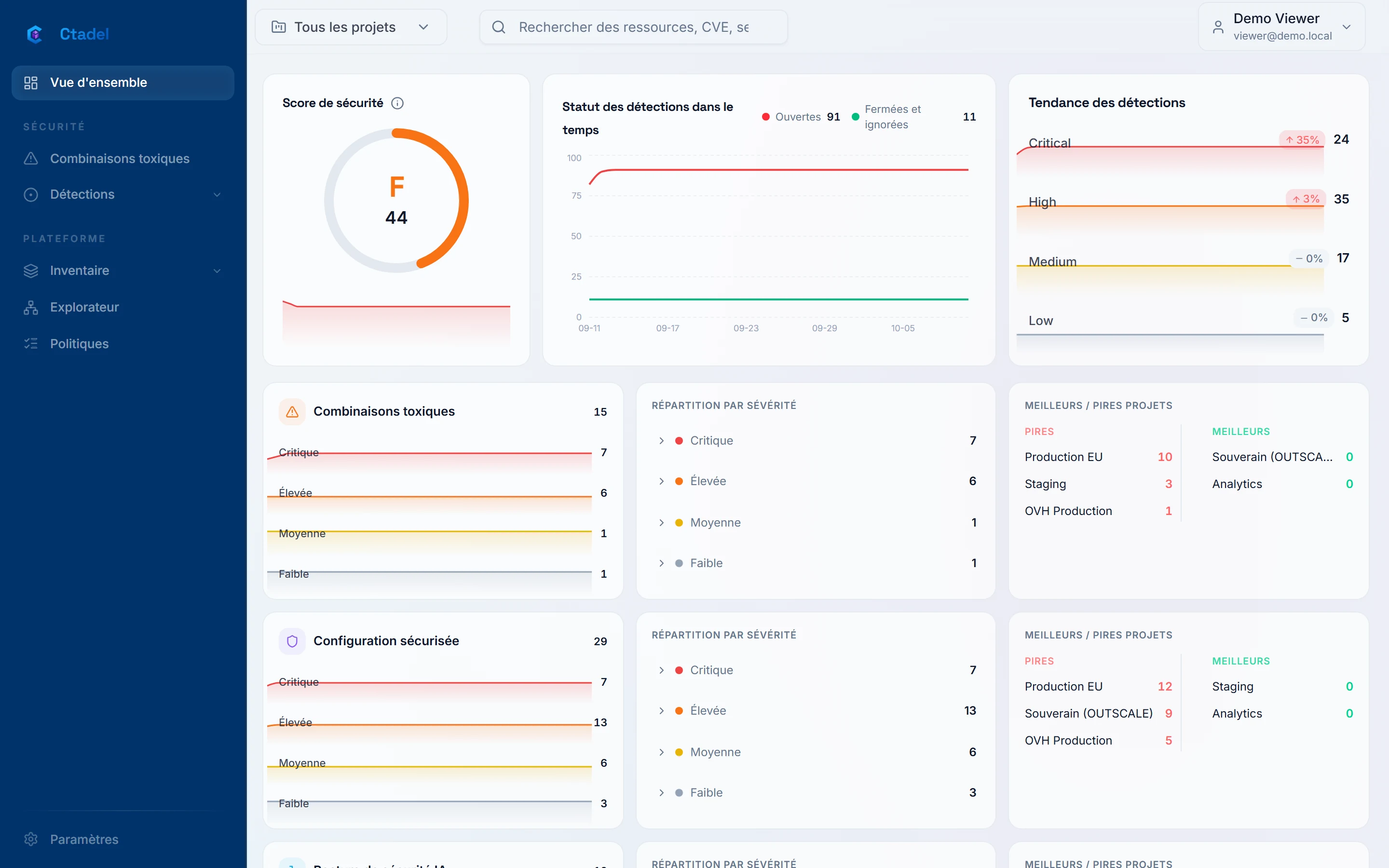Click the High 3% trend badge
Screen dimensions: 1389x868
1305,199
